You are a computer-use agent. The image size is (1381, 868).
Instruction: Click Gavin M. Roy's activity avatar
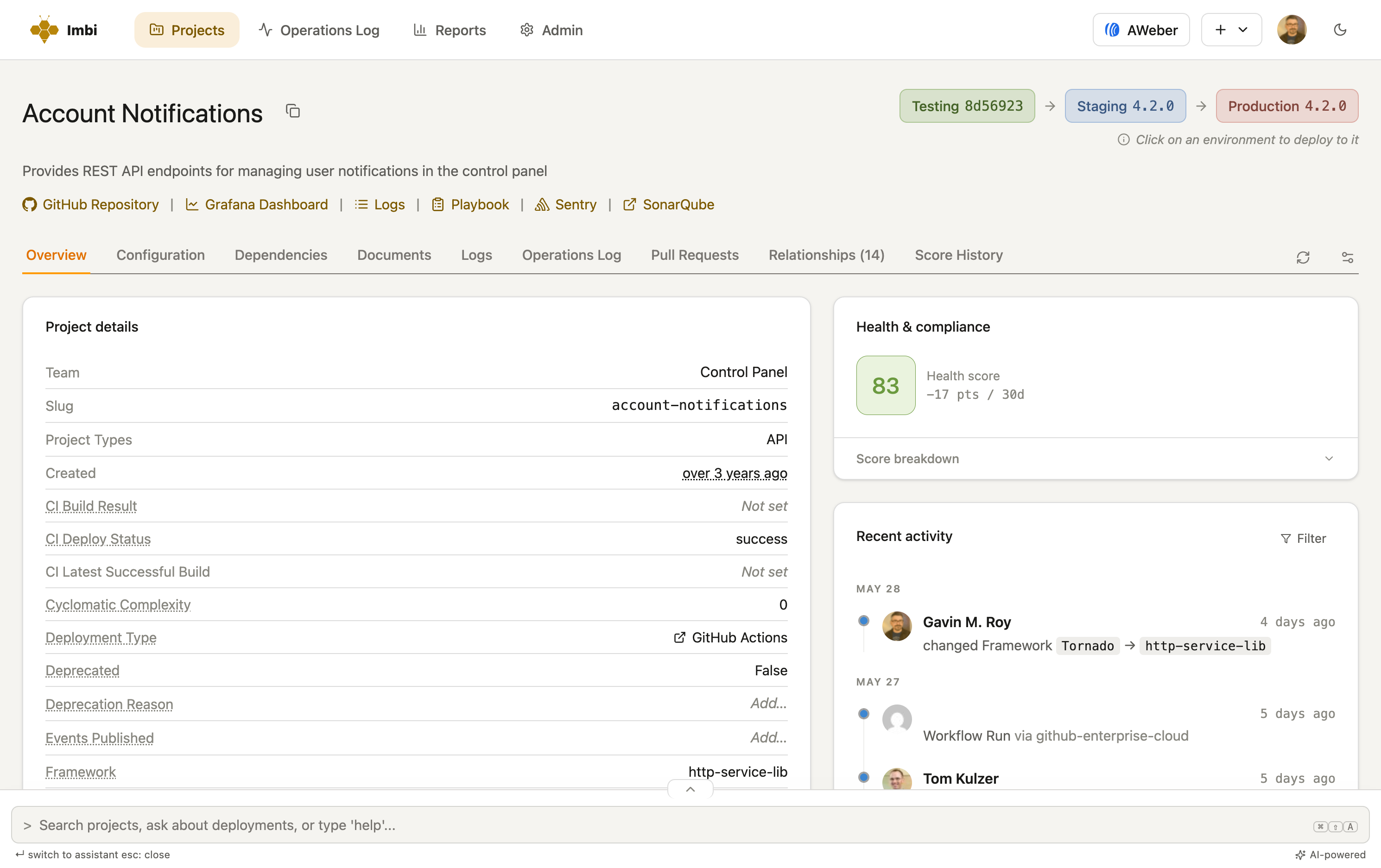point(897,626)
